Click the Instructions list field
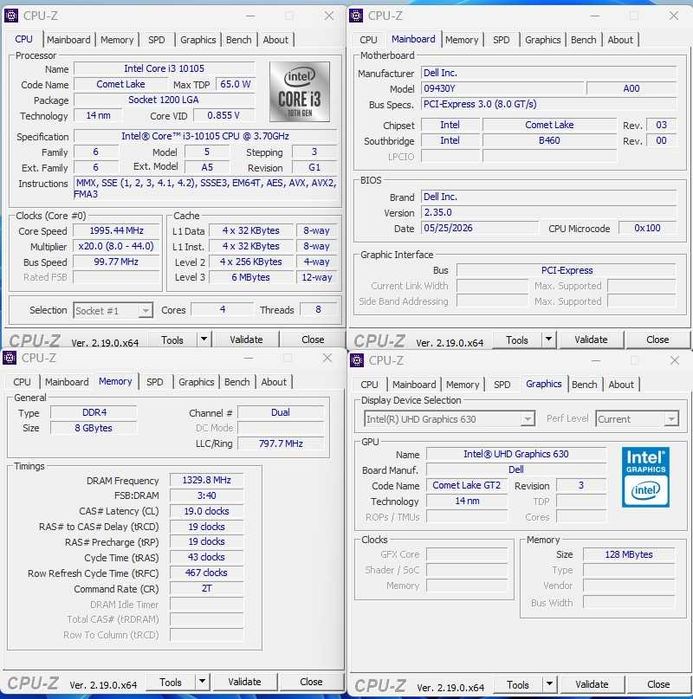The height and width of the screenshot is (699, 693). (205, 188)
